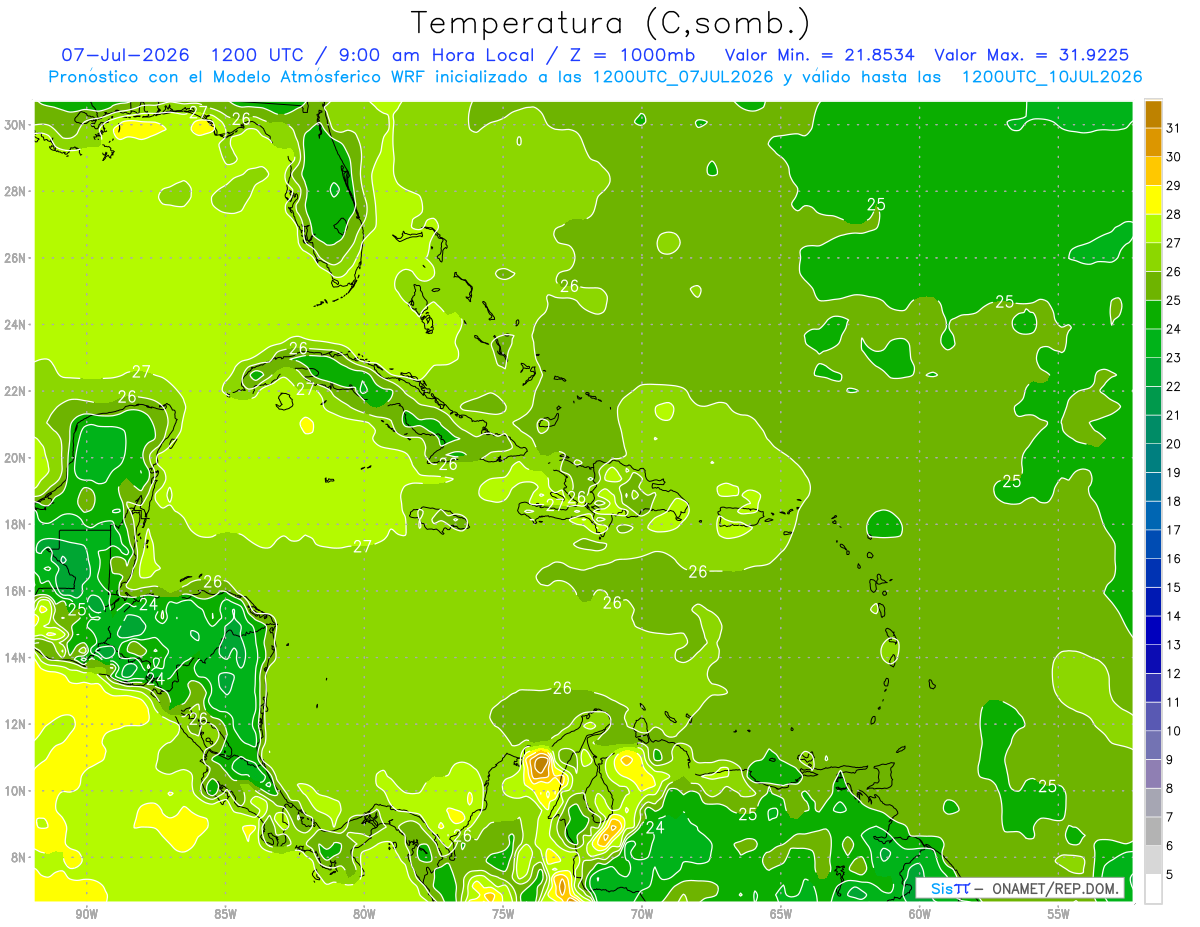The height and width of the screenshot is (927, 1200).
Task: Click the color scale label '14'
Action: [x=1174, y=616]
